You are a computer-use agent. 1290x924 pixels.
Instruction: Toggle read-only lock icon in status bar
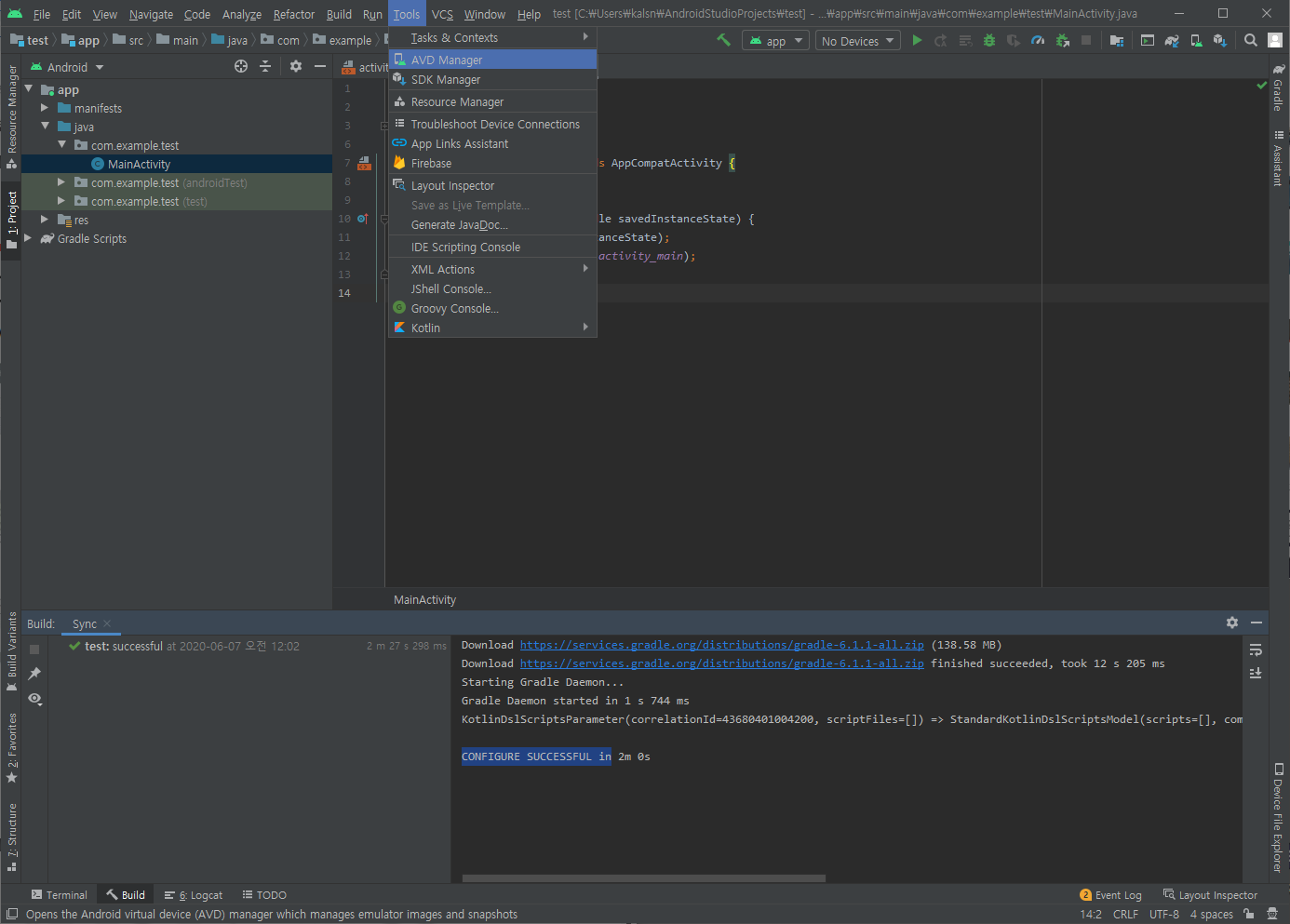click(1249, 914)
